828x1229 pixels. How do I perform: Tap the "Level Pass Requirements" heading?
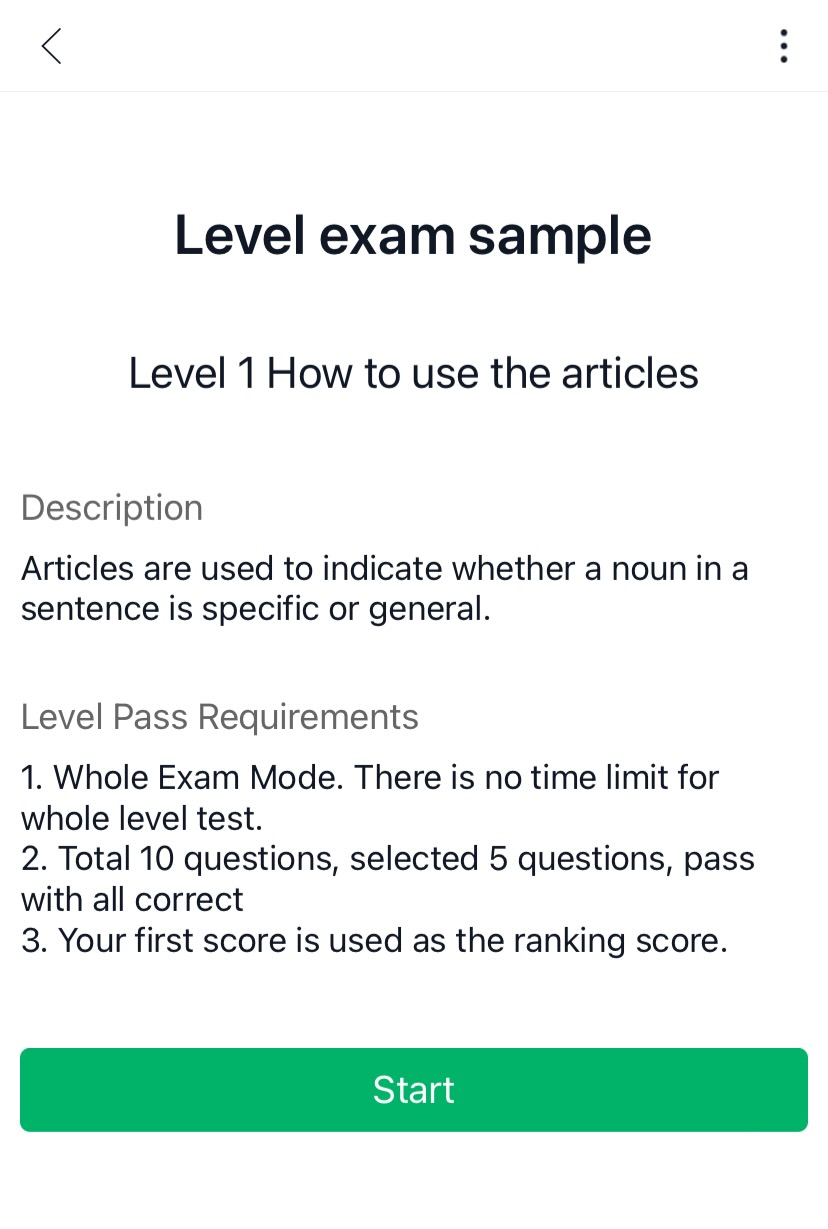pyautogui.click(x=220, y=717)
